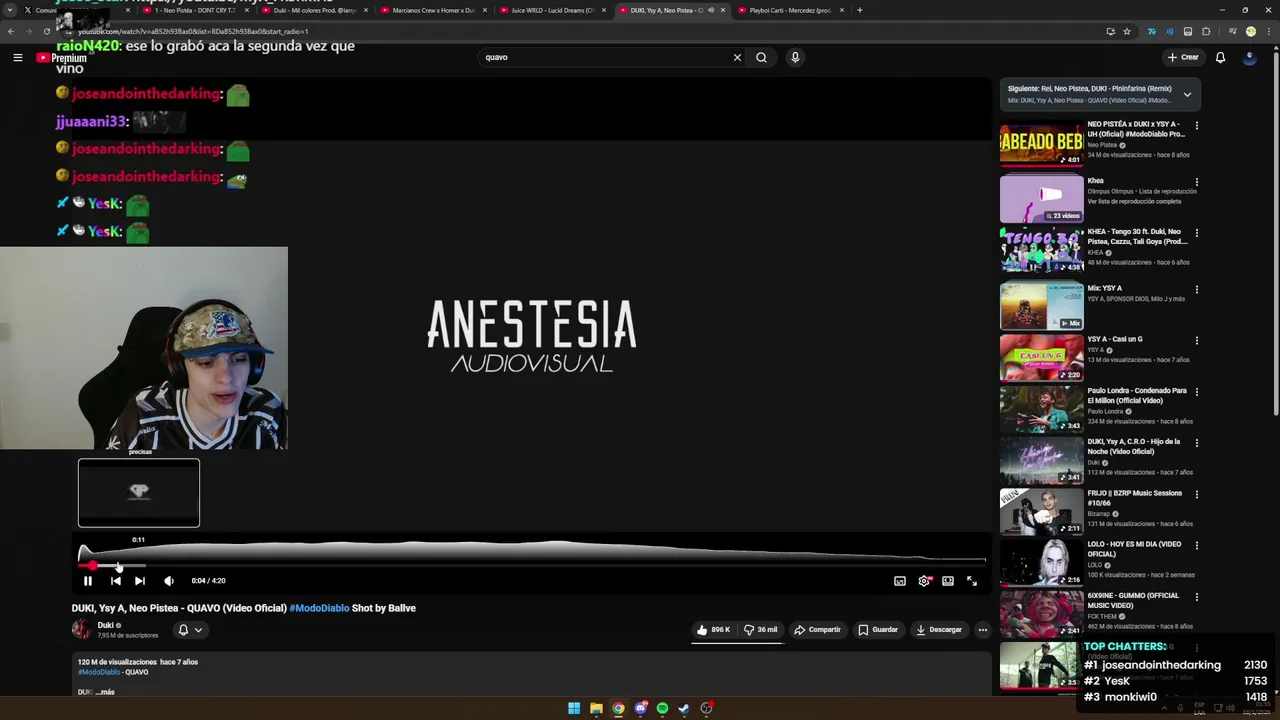1280x720 pixels.
Task: Run the search with the magnifier button
Action: coord(761,57)
